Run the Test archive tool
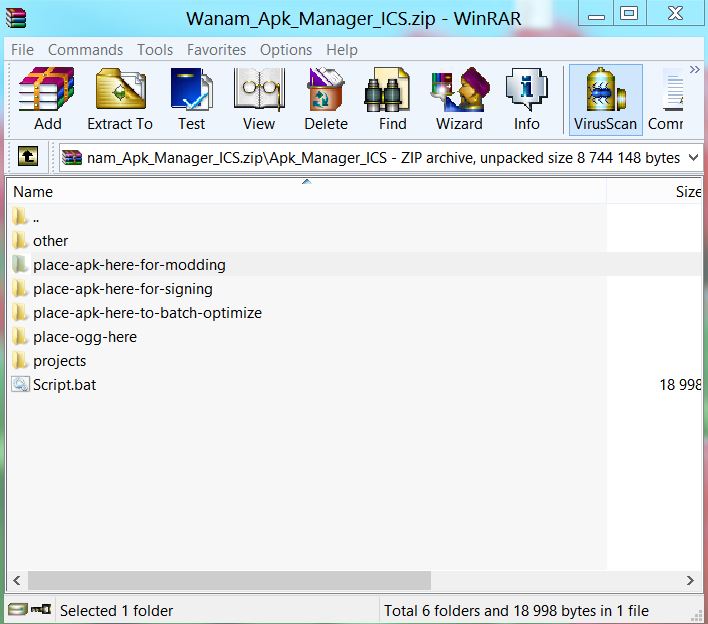Image resolution: width=708 pixels, height=624 pixels. (x=191, y=99)
